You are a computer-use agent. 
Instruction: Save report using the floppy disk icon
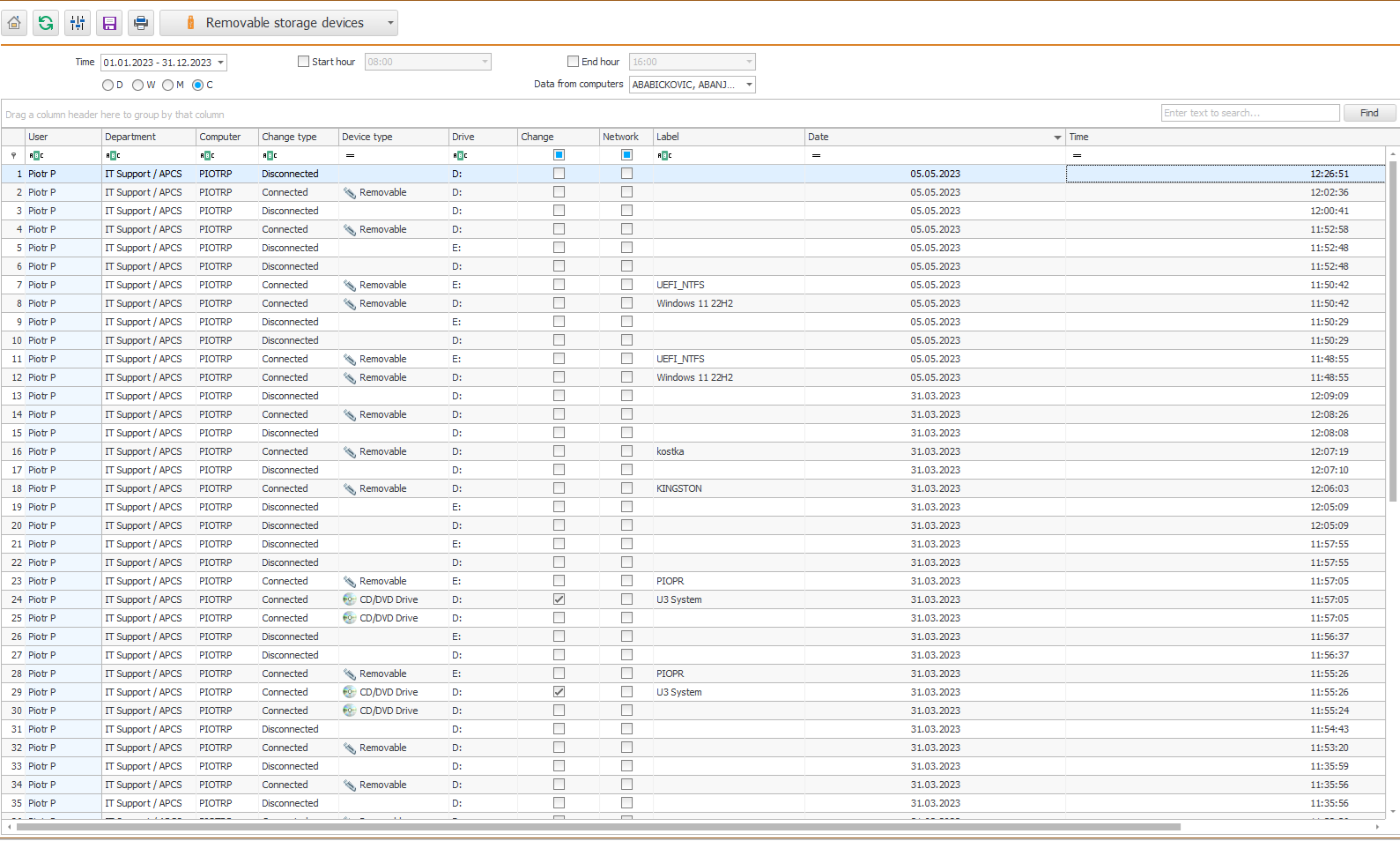(109, 23)
